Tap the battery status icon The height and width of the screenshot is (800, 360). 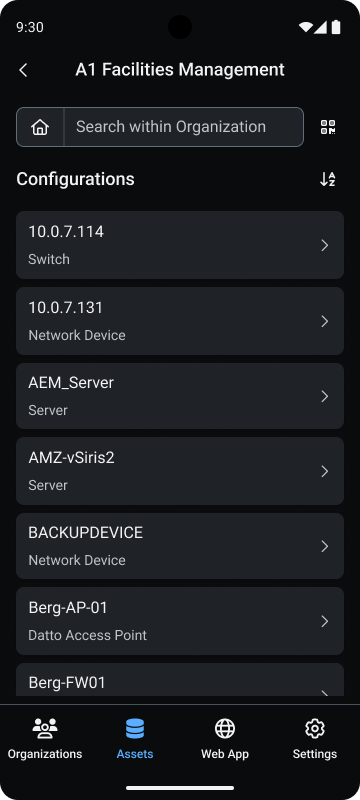tap(336, 27)
